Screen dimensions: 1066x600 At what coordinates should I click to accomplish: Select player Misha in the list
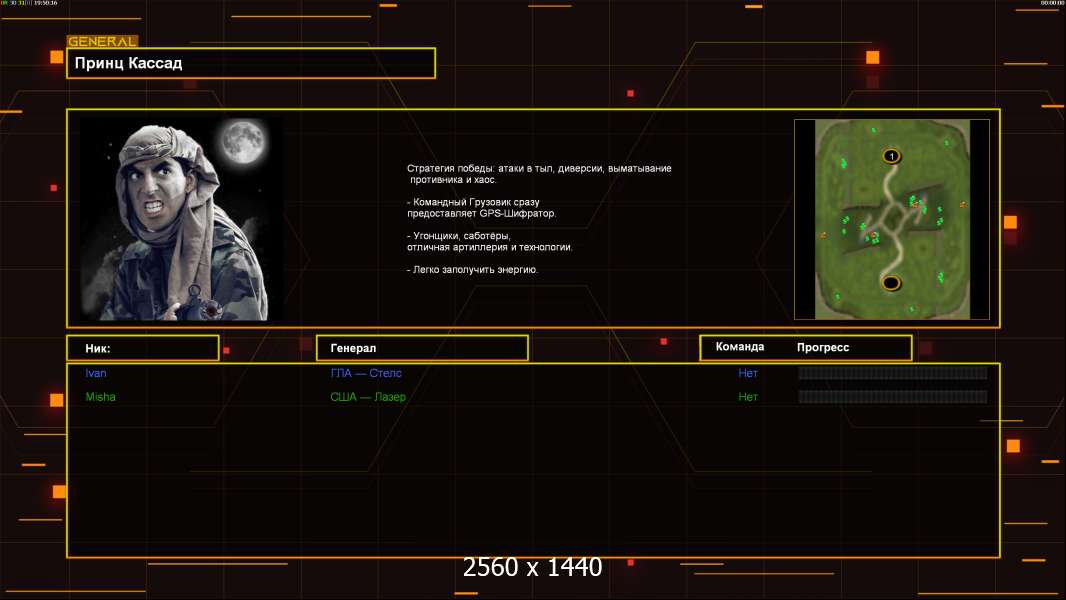click(100, 397)
